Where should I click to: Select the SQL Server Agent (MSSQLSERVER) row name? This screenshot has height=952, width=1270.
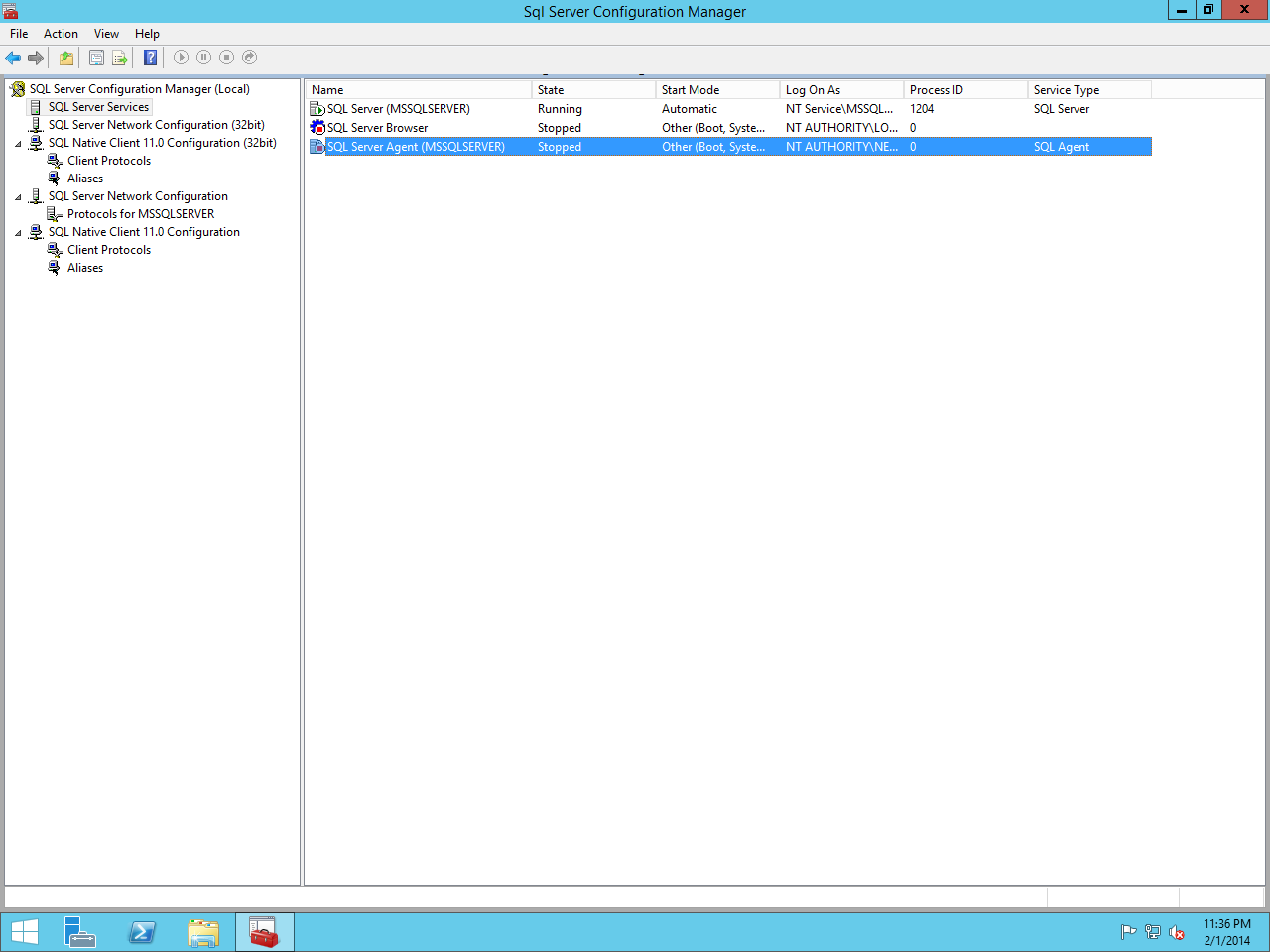pyautogui.click(x=416, y=147)
